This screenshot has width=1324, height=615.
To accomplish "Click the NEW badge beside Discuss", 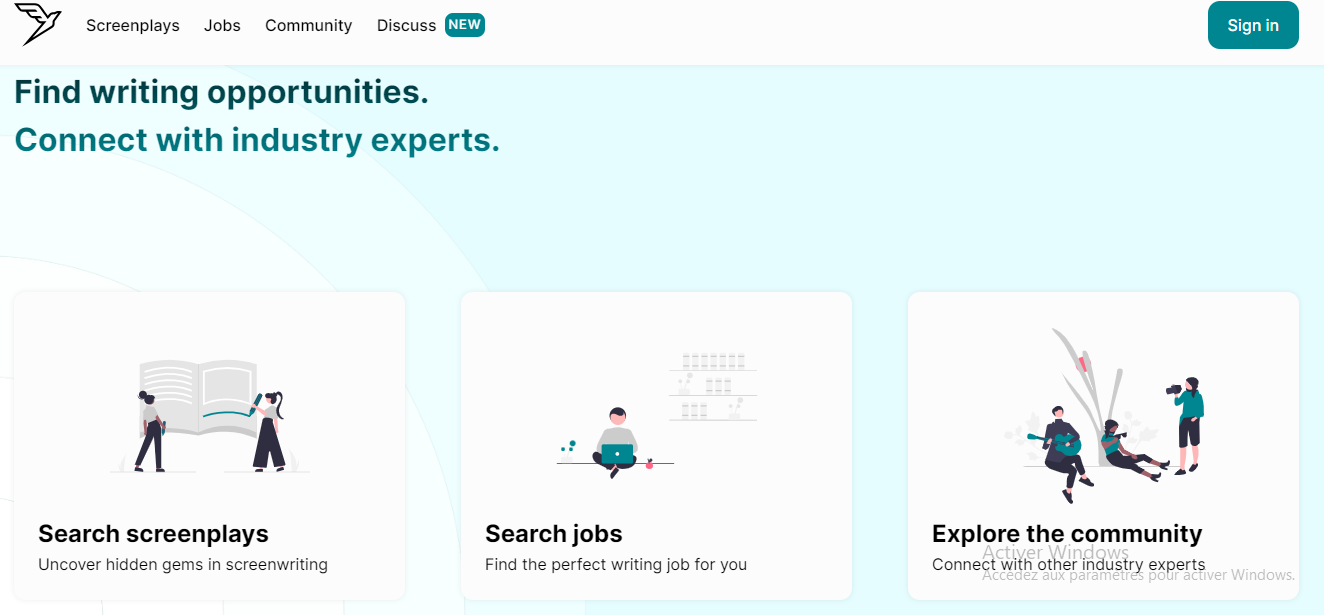I will point(465,25).
